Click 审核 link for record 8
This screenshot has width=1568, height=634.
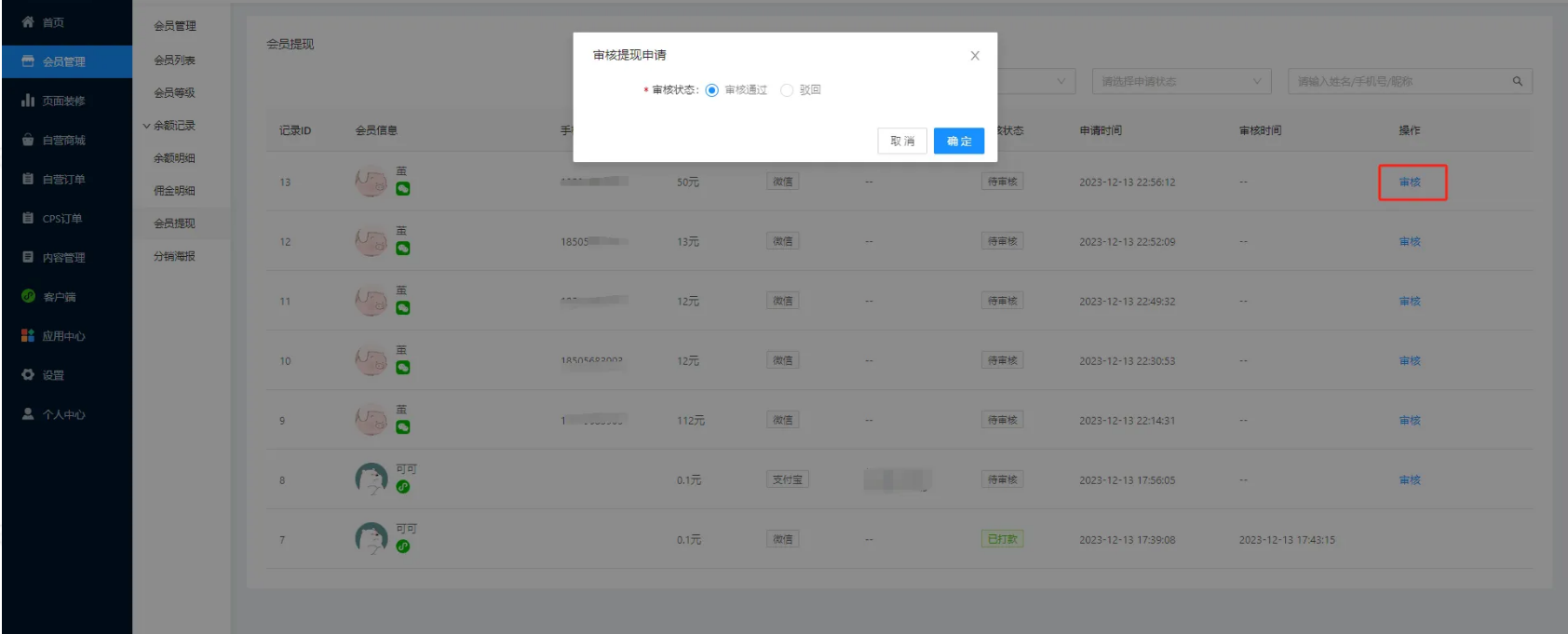tap(1410, 480)
